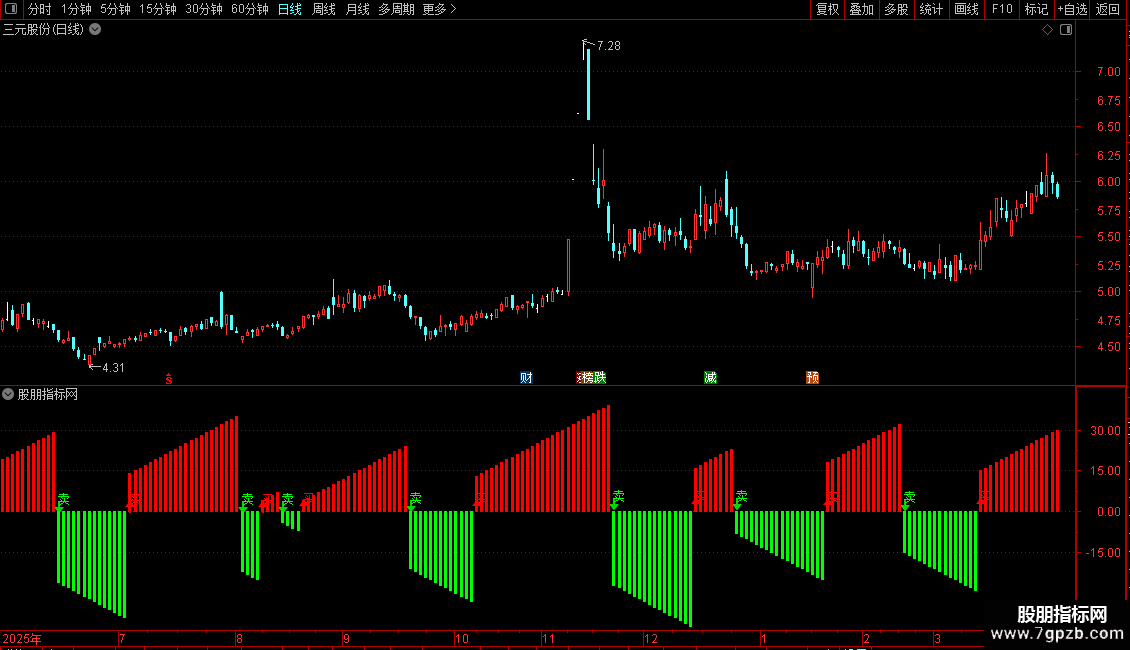Open the 画线 drawing tool
The width and height of the screenshot is (1130, 650).
click(x=966, y=9)
